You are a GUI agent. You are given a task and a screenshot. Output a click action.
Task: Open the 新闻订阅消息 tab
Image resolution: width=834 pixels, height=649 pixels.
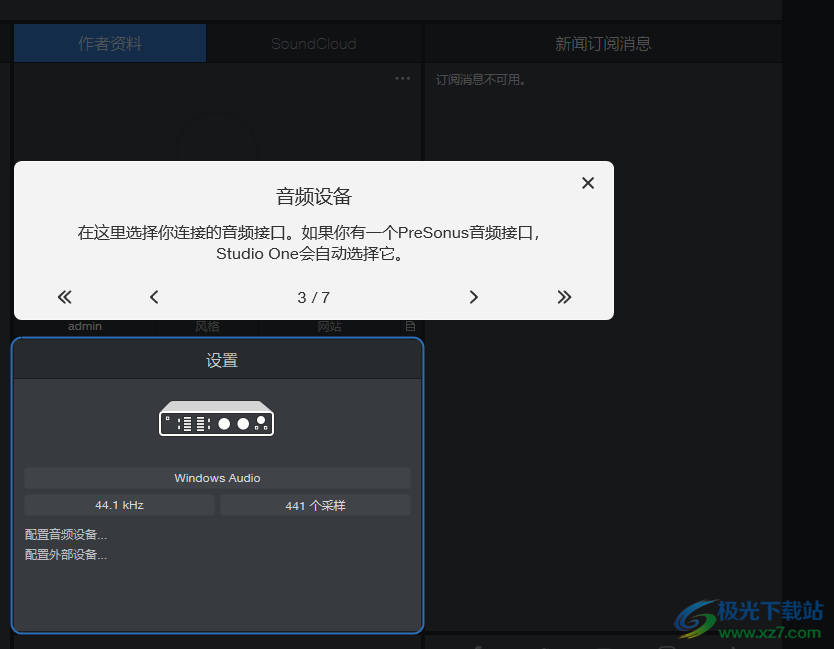(x=602, y=43)
